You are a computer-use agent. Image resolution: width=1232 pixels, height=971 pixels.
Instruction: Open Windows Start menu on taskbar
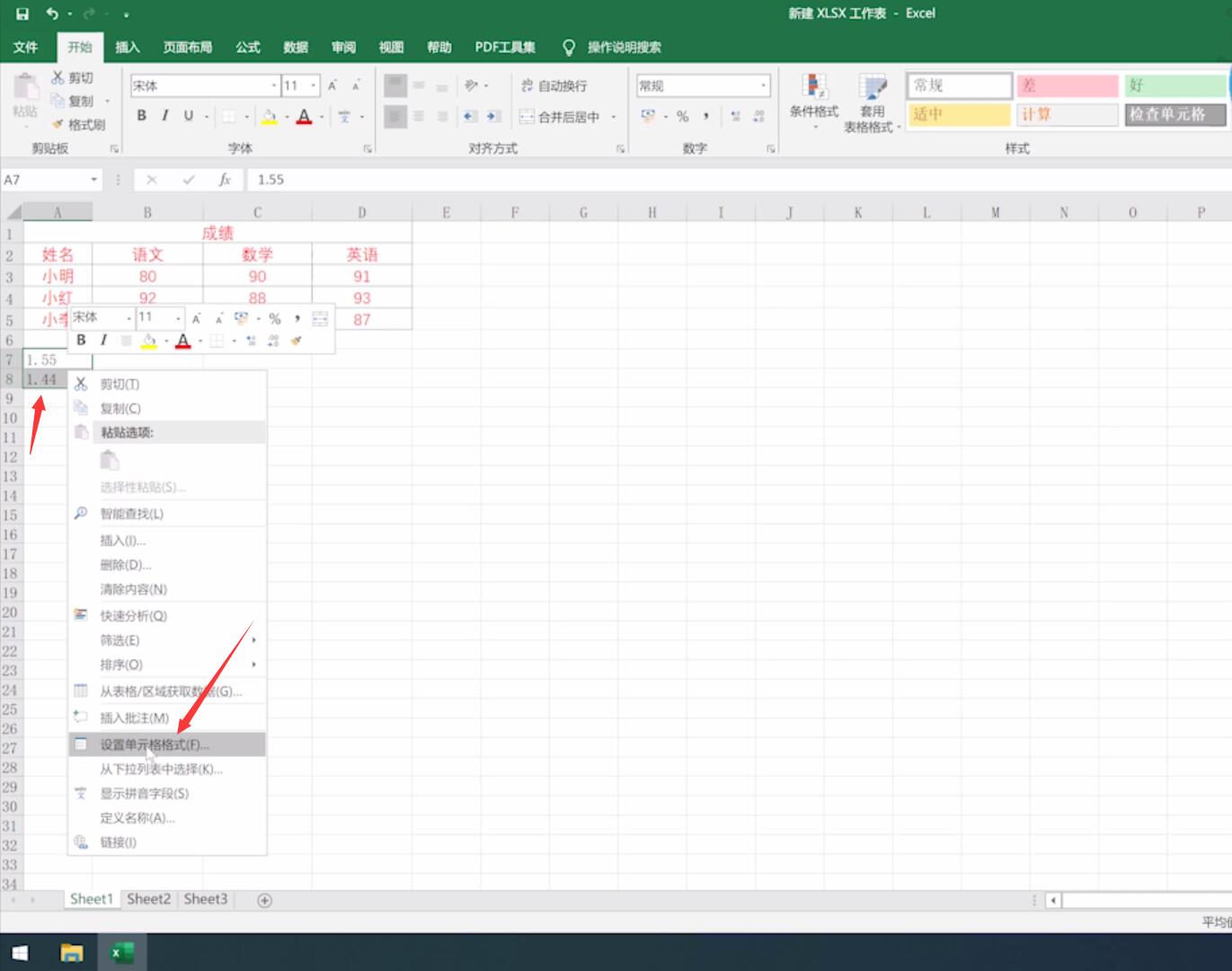pos(20,952)
